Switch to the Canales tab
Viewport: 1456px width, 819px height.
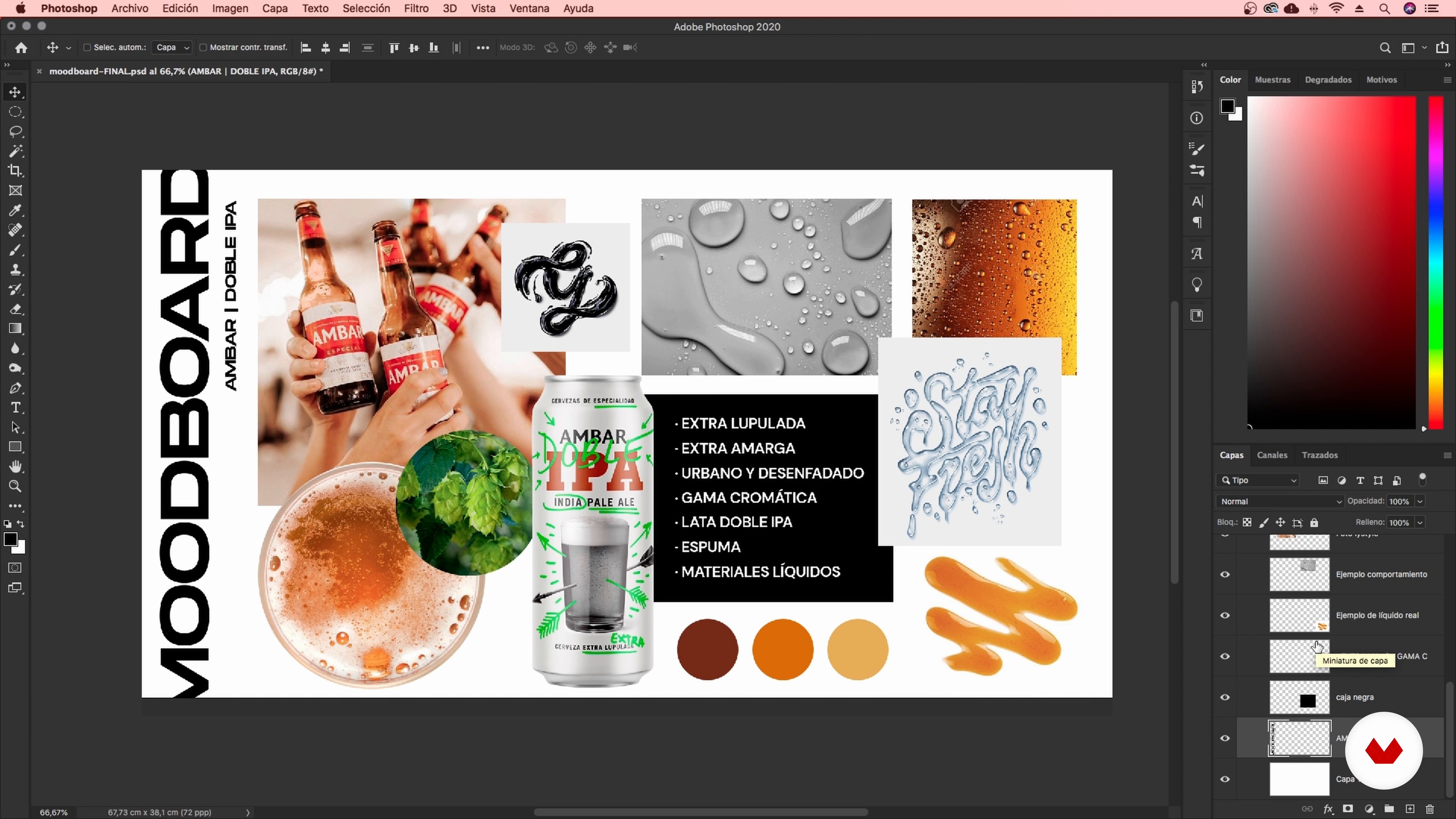tap(1272, 455)
